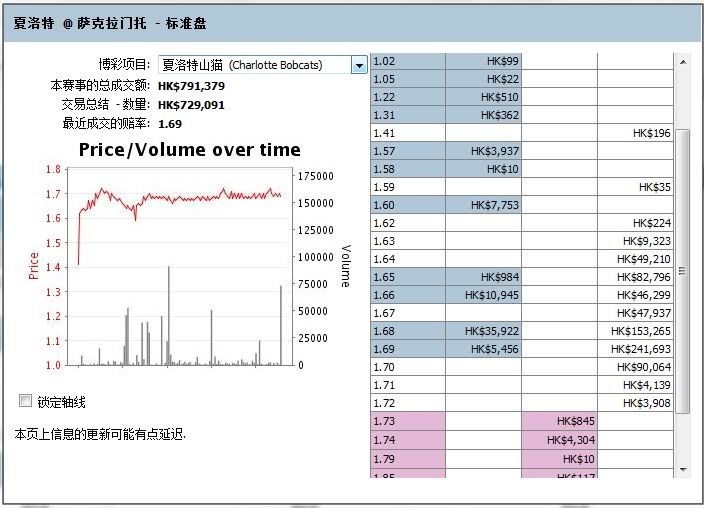Enable the 锁定轴线 checkbox
704x508 pixels.
25,401
